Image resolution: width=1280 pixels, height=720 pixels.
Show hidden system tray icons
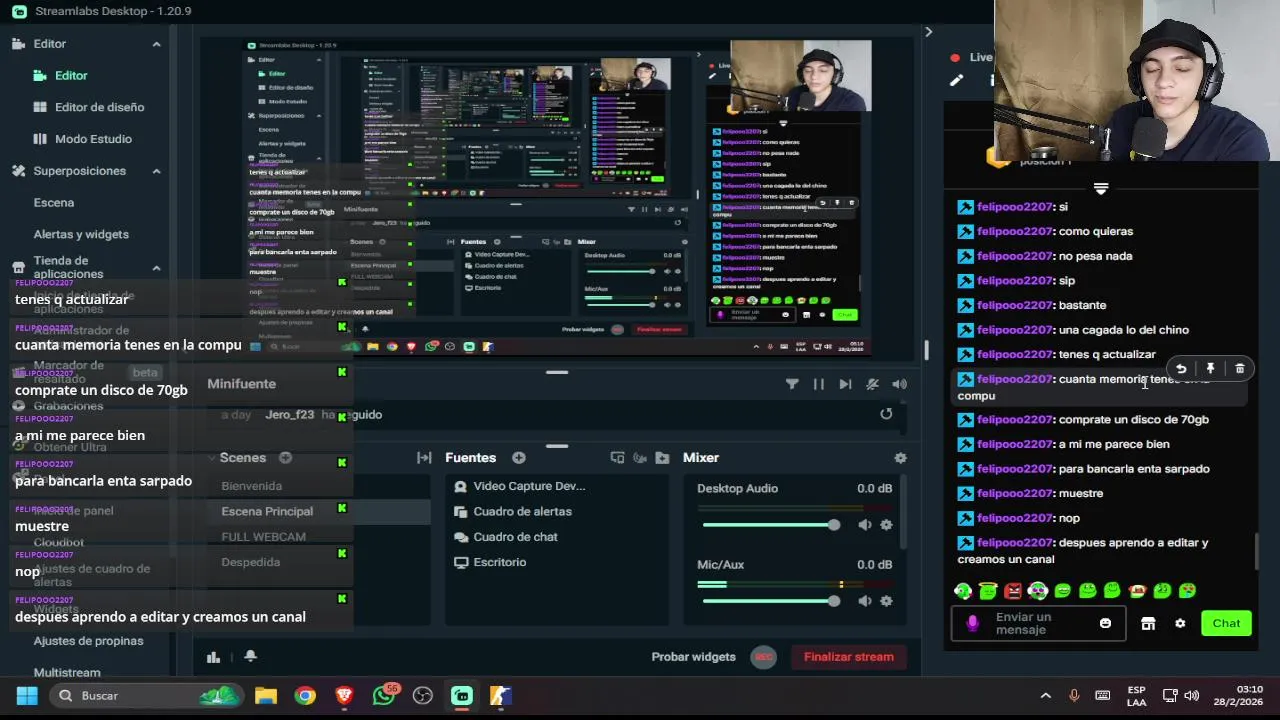(x=1045, y=696)
